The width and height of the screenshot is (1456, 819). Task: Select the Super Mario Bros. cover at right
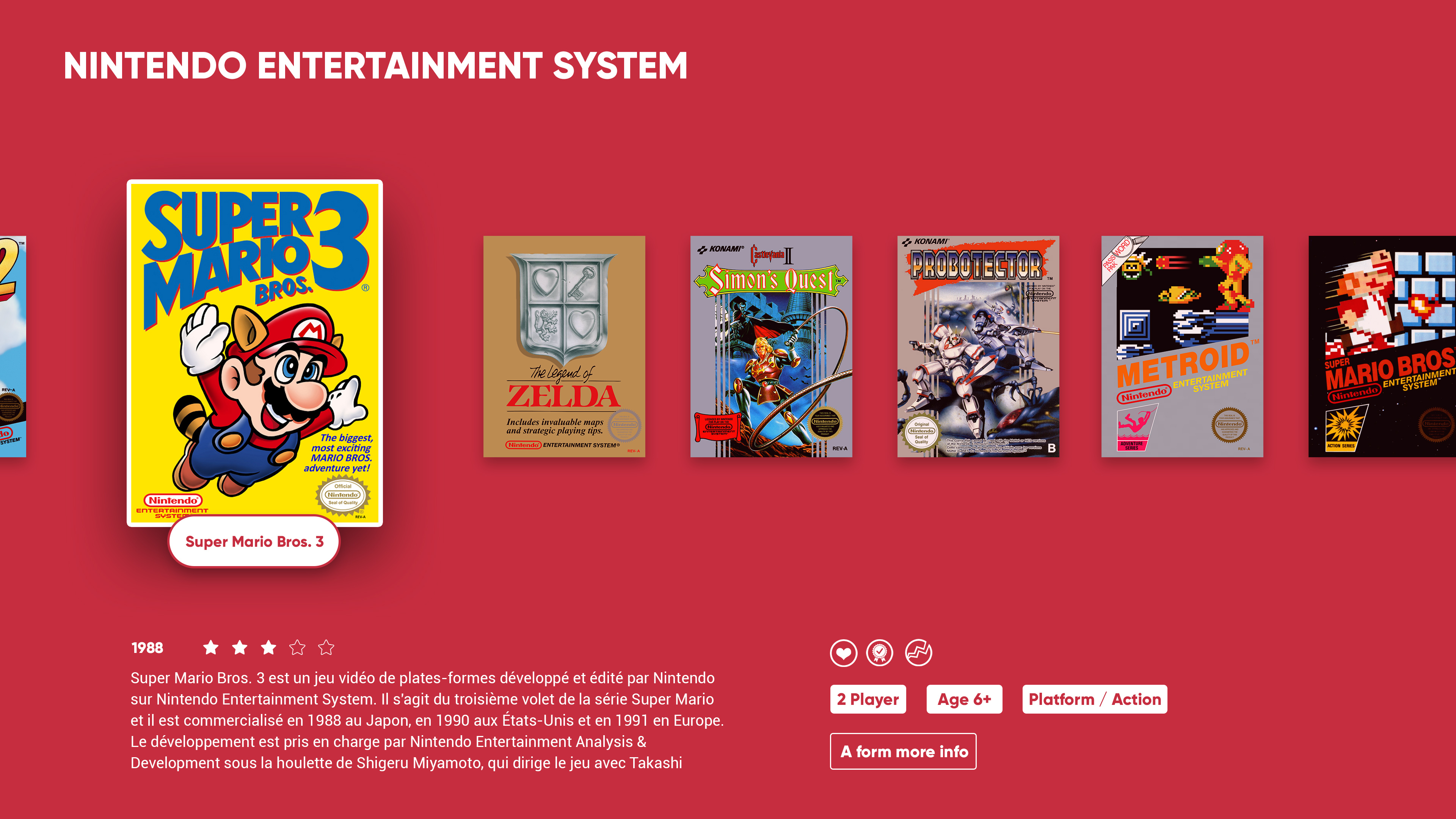[1382, 347]
